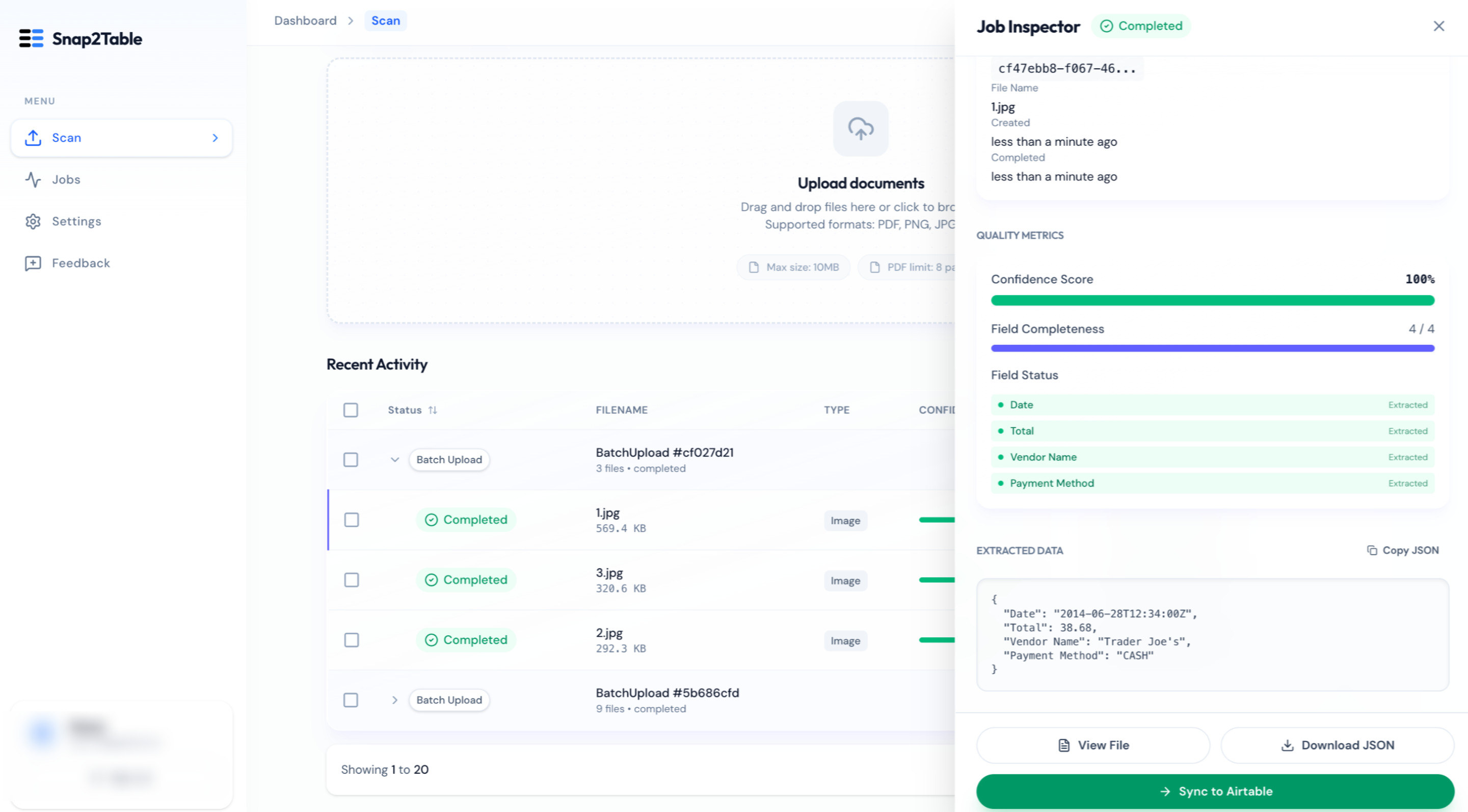Viewport: 1468px width, 812px height.
Task: Expand BatchUpload #5b686cfd group
Action: tap(394, 700)
